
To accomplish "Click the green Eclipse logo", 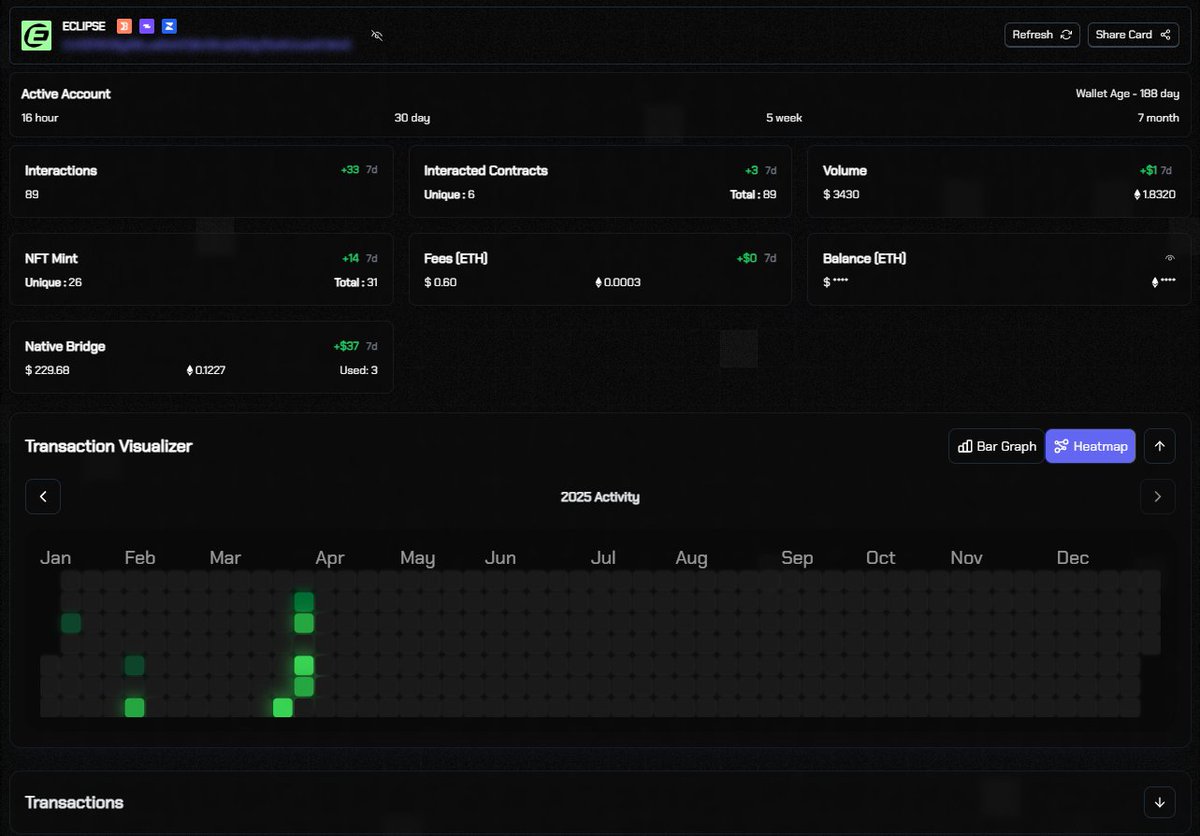I will click(36, 34).
